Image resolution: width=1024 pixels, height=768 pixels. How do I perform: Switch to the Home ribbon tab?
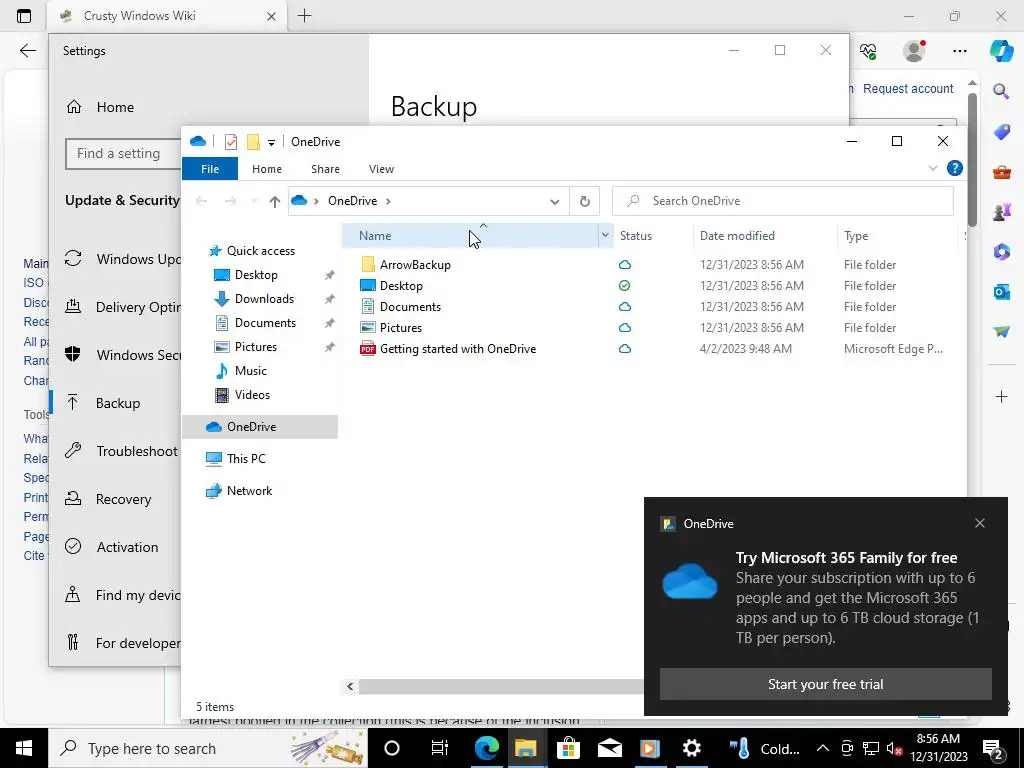point(266,168)
